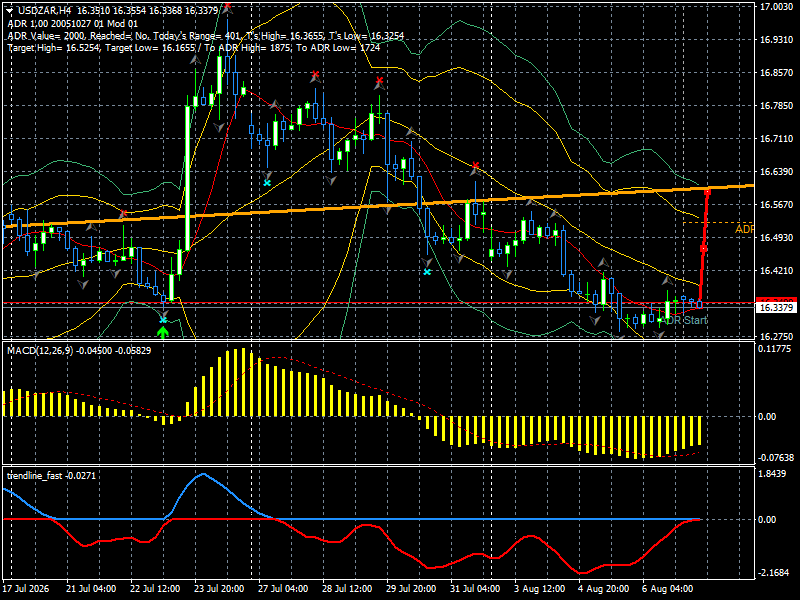Click the '31 Jul 04:00' time label
Viewport: 800px width, 600px height.
pyautogui.click(x=475, y=589)
